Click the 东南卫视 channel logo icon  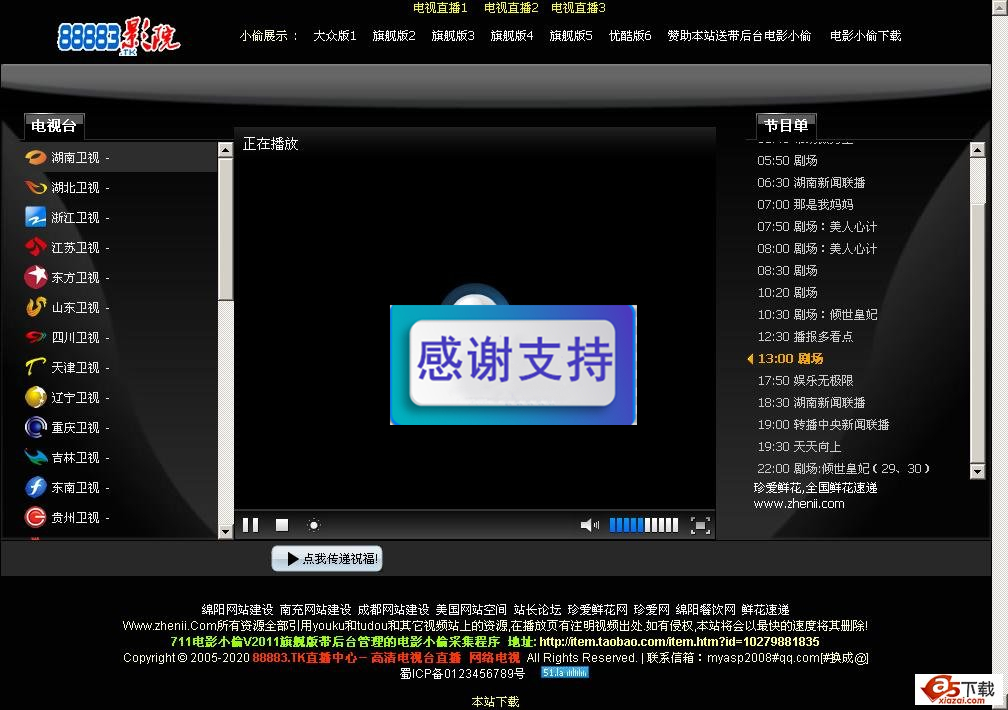(x=35, y=487)
